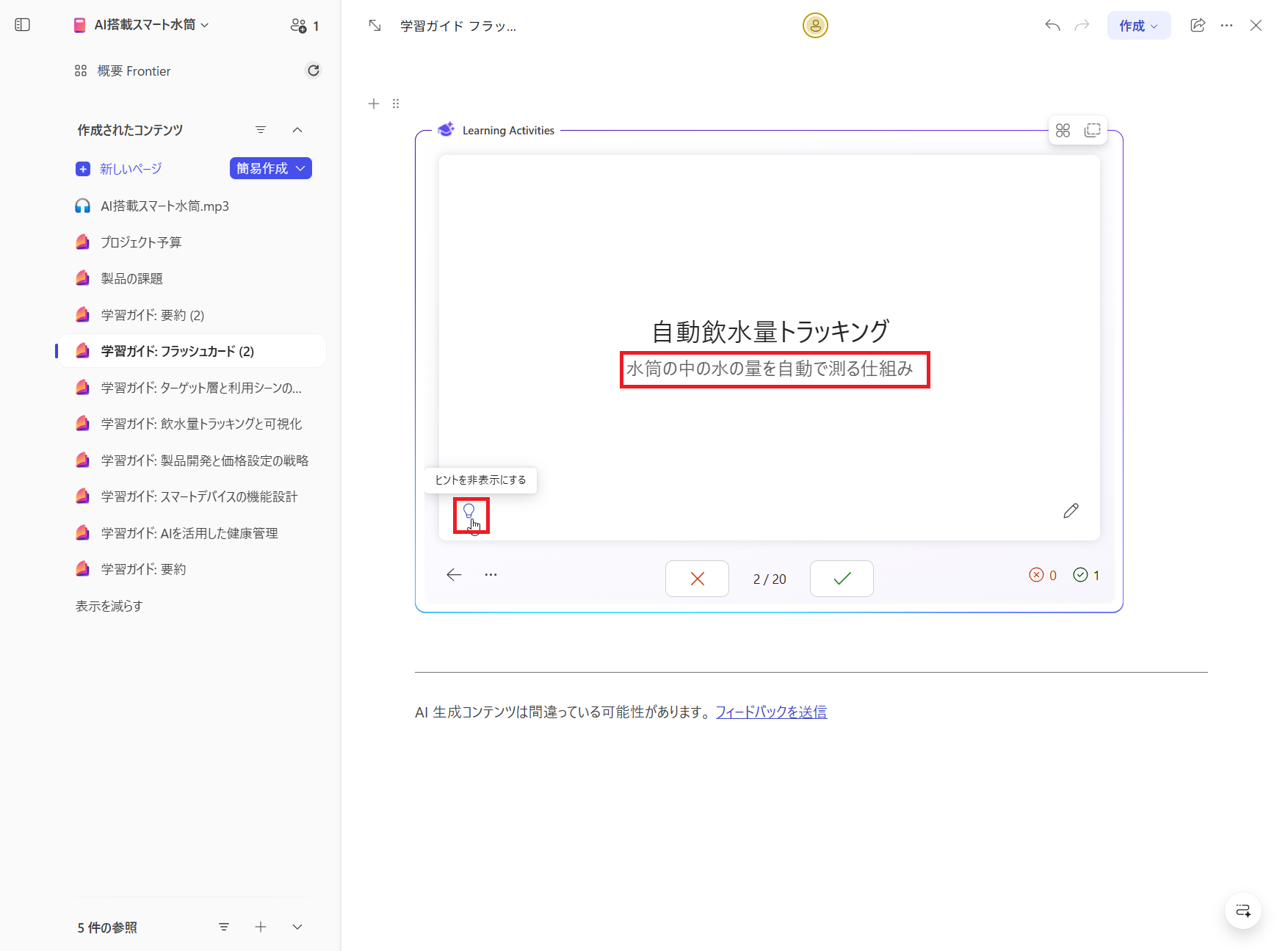This screenshot has width=1288, height=951.
Task: Refresh the 概要 Frontier overview
Action: pyautogui.click(x=314, y=70)
